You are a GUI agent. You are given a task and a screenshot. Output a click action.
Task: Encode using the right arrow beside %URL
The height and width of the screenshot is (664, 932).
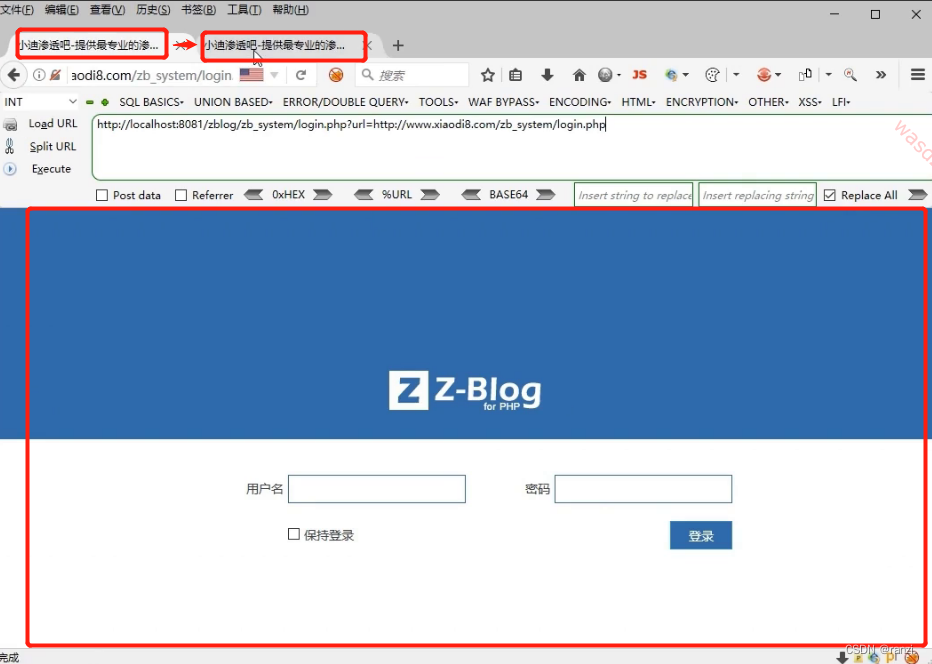(x=430, y=195)
